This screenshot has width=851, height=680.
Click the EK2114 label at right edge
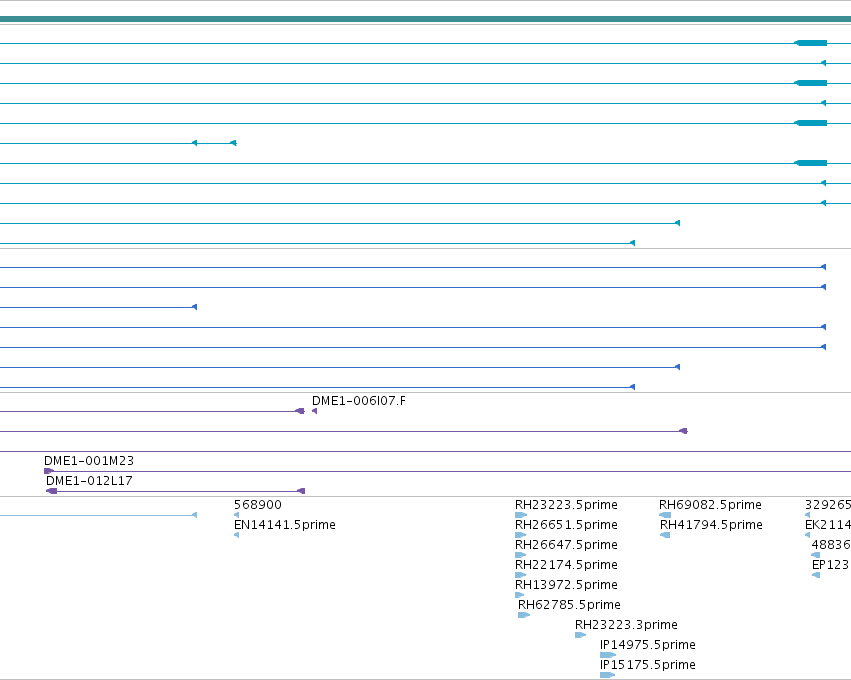828,525
